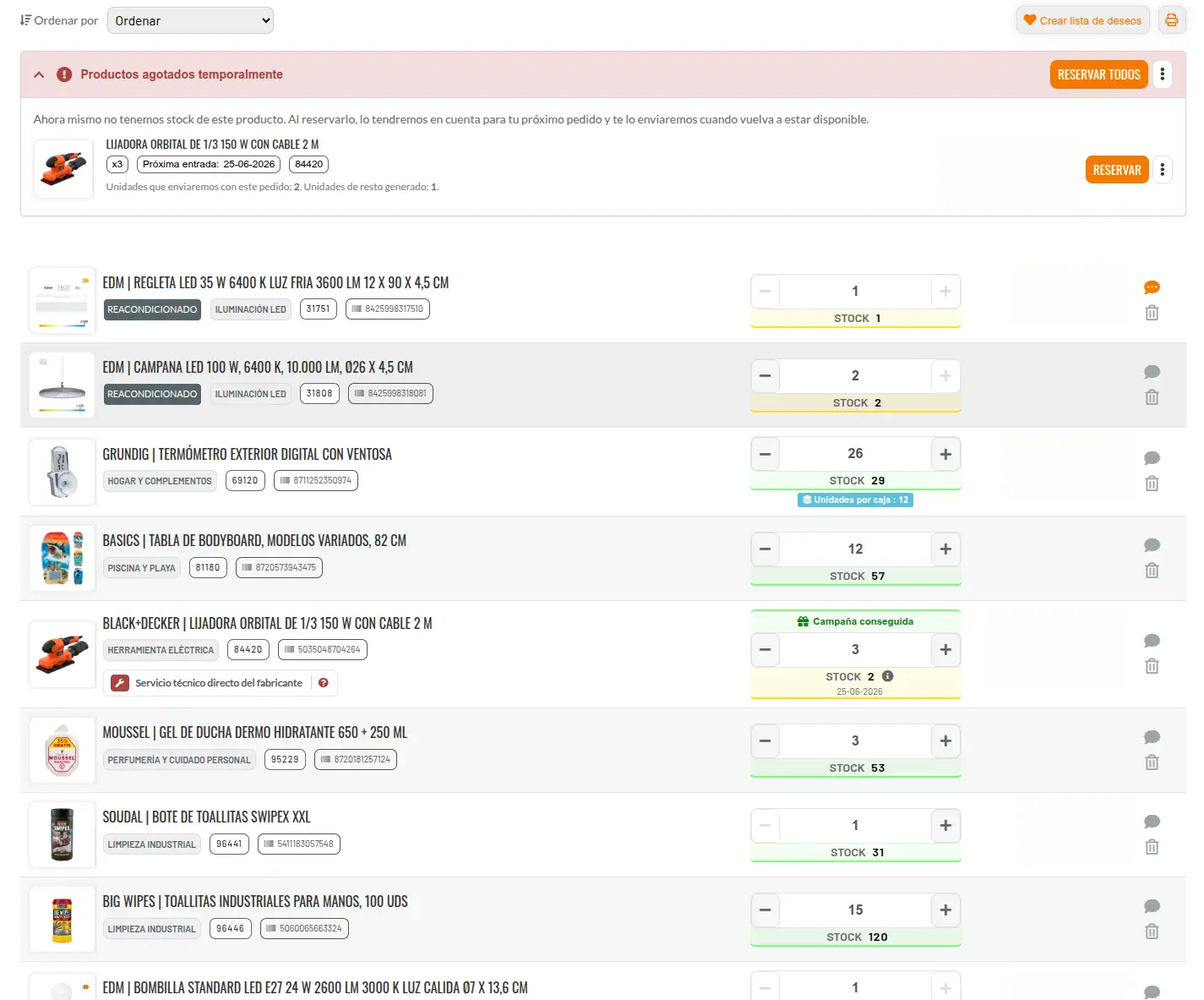Click PISCINA Y PLAYA category tag
The width and height of the screenshot is (1204, 1000).
click(141, 568)
